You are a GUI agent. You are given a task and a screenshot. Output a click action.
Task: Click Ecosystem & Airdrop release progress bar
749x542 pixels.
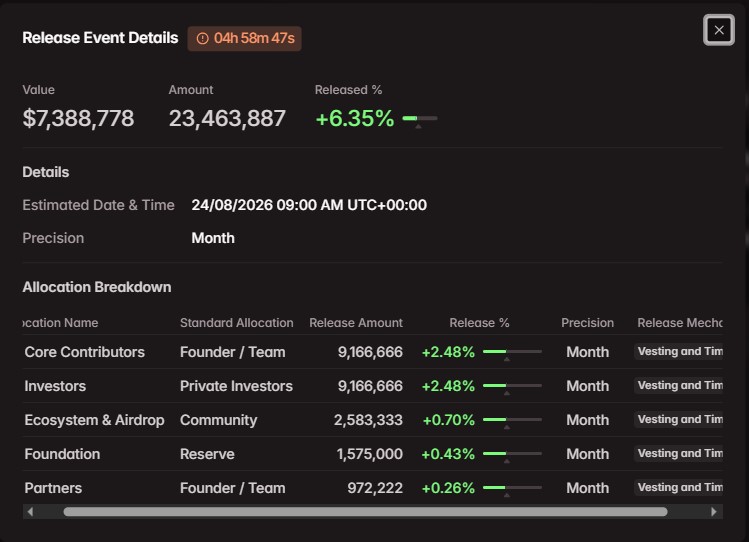pos(512,419)
